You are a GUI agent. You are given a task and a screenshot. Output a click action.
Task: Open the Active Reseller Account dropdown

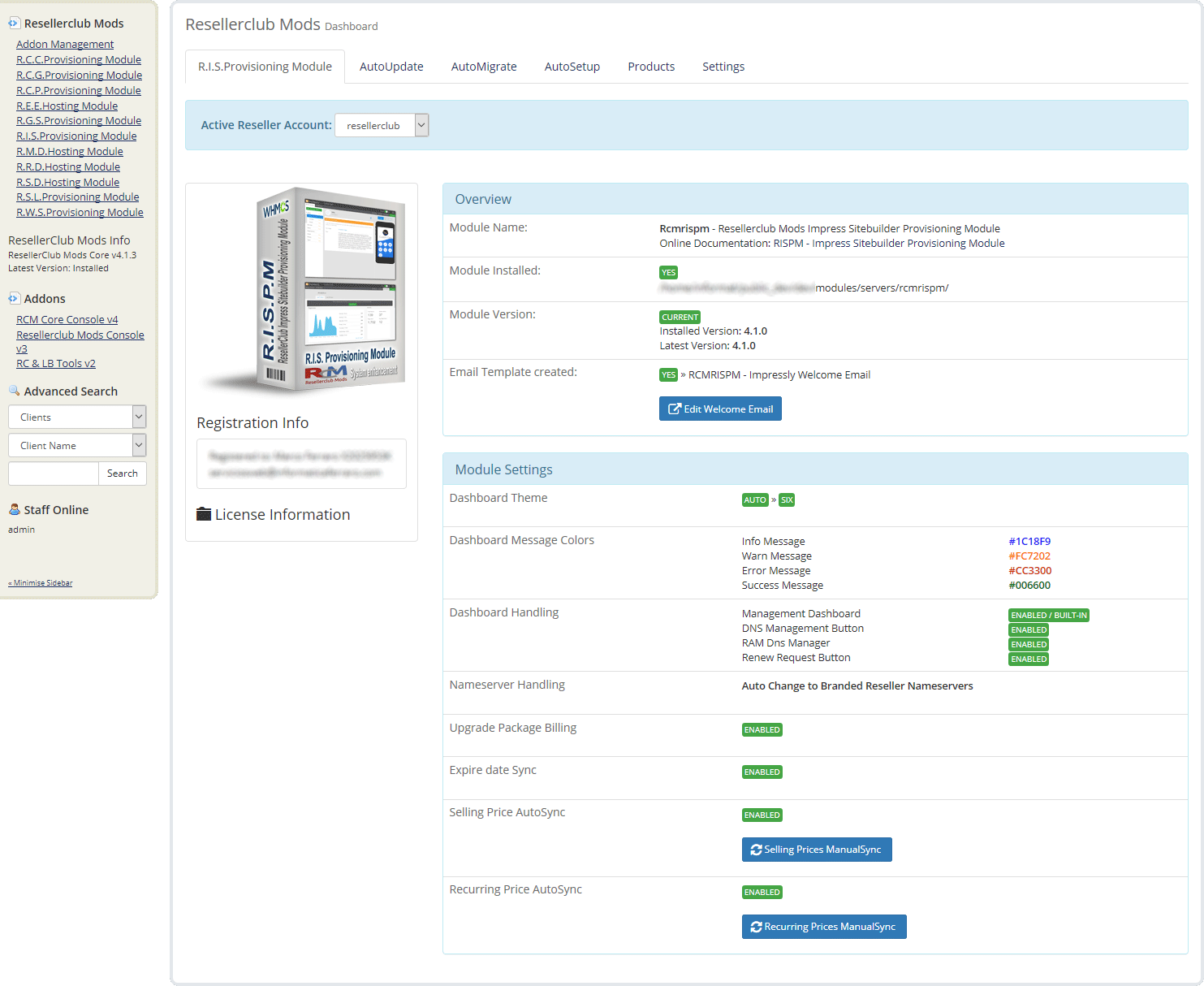381,125
